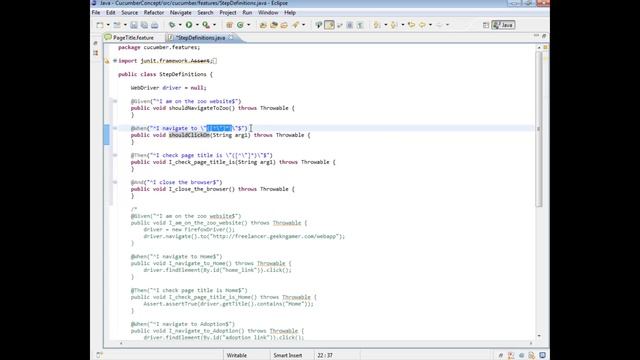
Task: Click the Back navigation arrow icon
Action: pos(422,25)
